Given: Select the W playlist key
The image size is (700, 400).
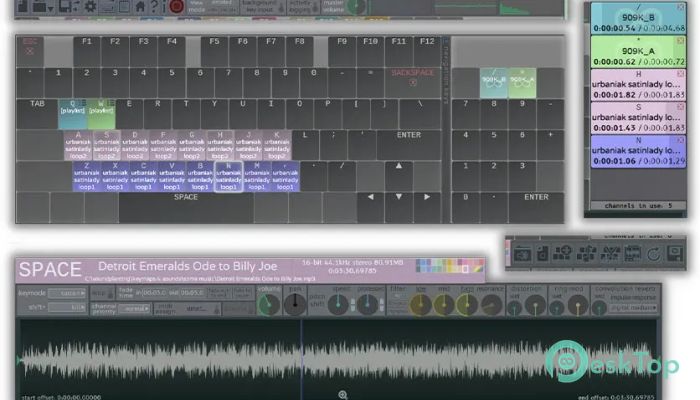Looking at the screenshot, I should pos(101,114).
